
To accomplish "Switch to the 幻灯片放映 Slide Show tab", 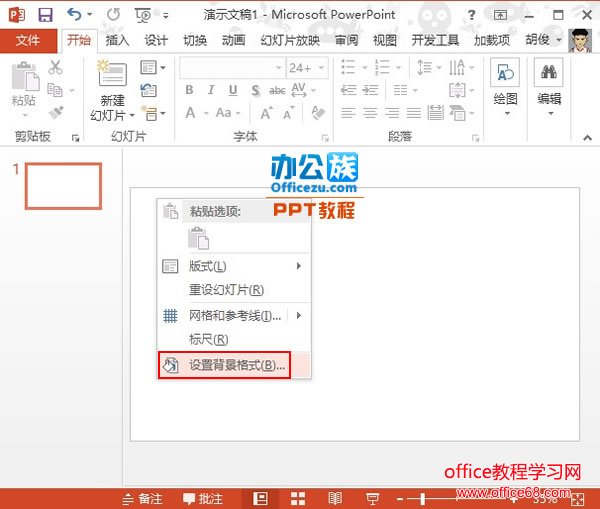I will coord(290,40).
